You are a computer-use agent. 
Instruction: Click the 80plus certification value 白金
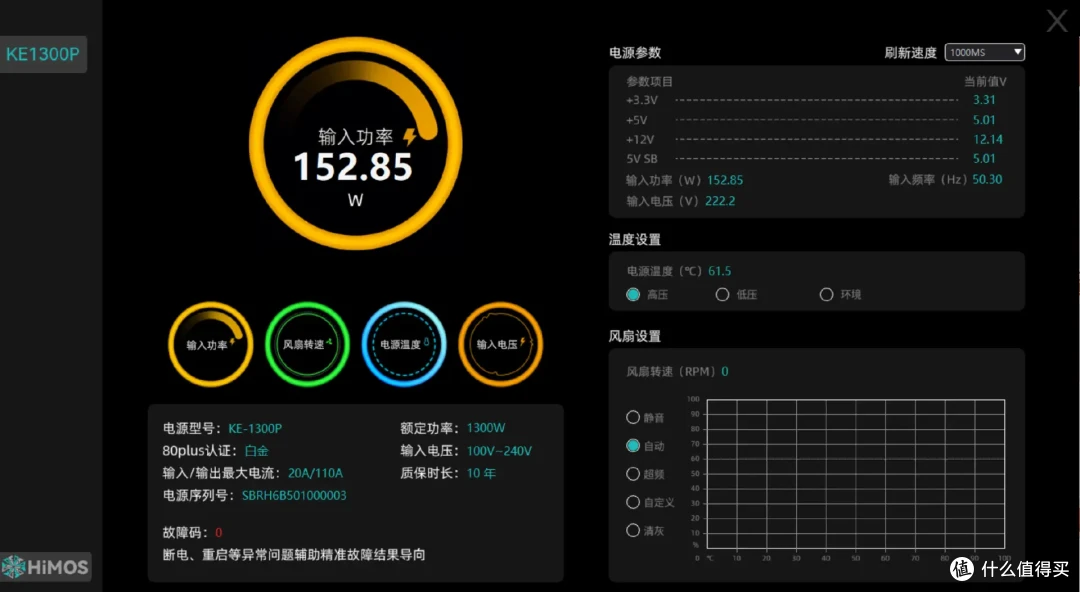[x=256, y=451]
